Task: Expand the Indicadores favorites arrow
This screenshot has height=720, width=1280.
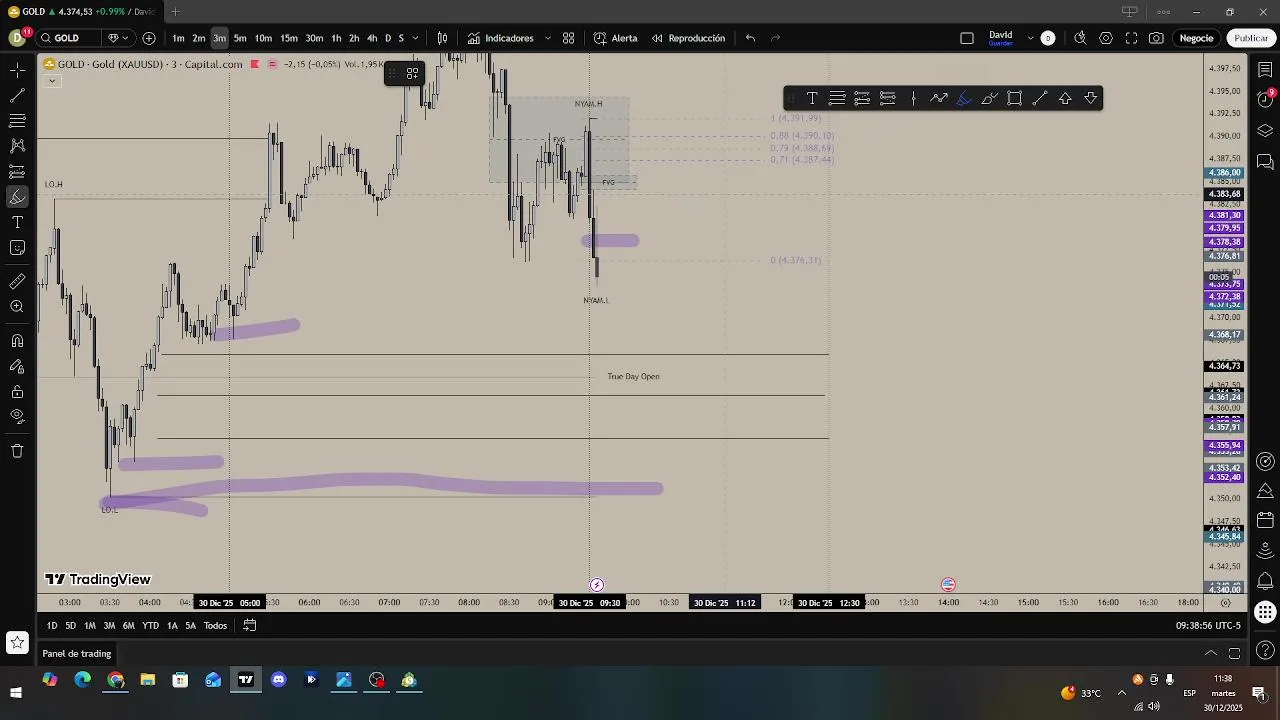Action: click(x=547, y=38)
